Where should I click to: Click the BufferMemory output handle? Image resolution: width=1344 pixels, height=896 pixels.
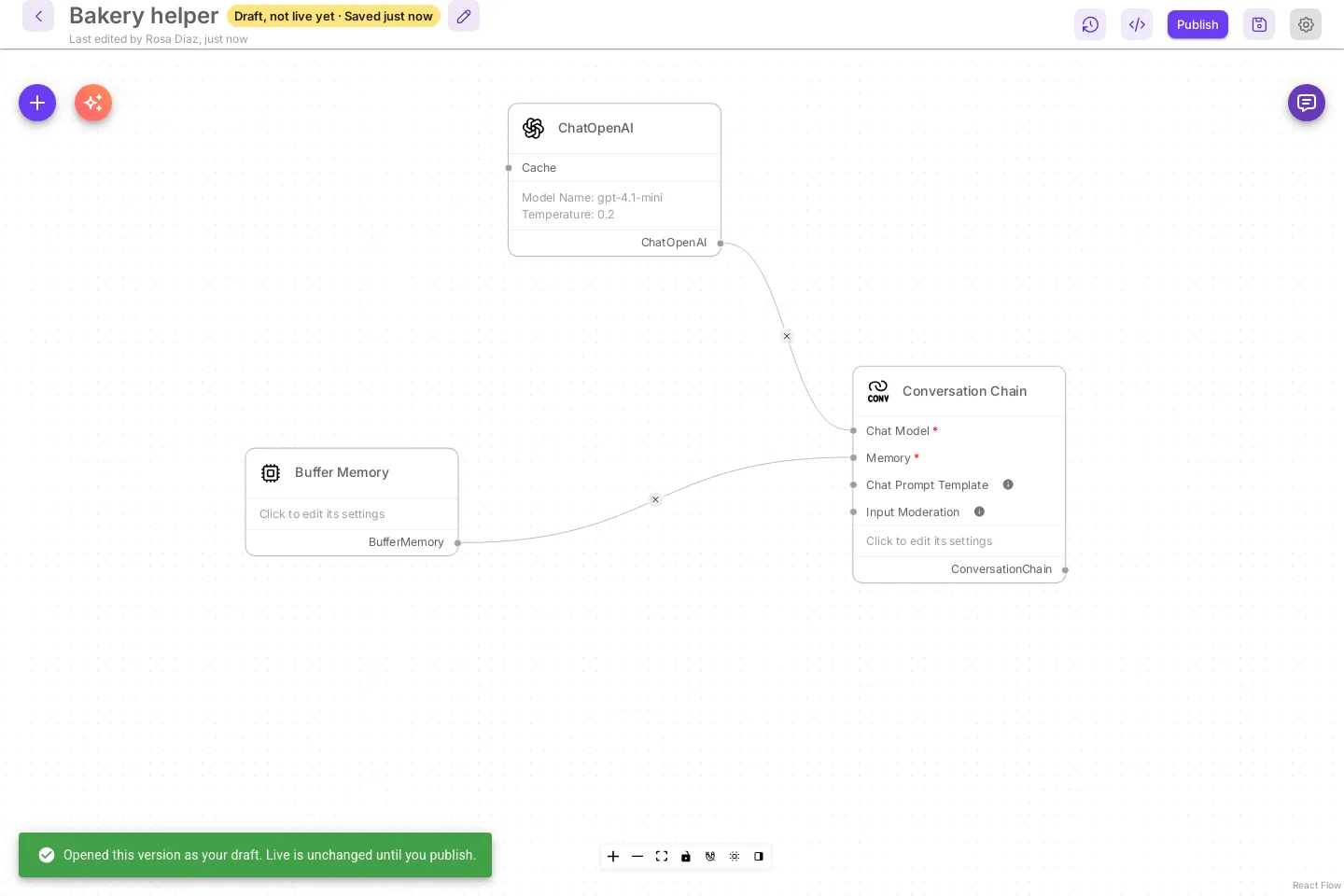(x=457, y=542)
